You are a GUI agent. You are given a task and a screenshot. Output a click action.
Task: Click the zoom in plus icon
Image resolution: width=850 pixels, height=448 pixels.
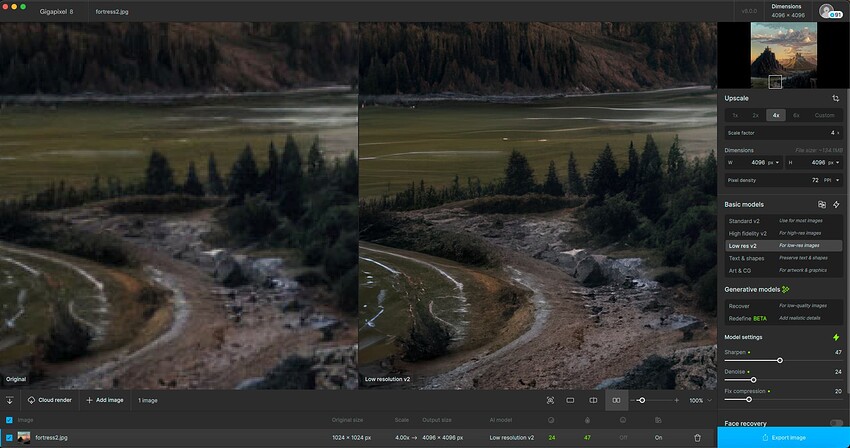[x=677, y=400]
